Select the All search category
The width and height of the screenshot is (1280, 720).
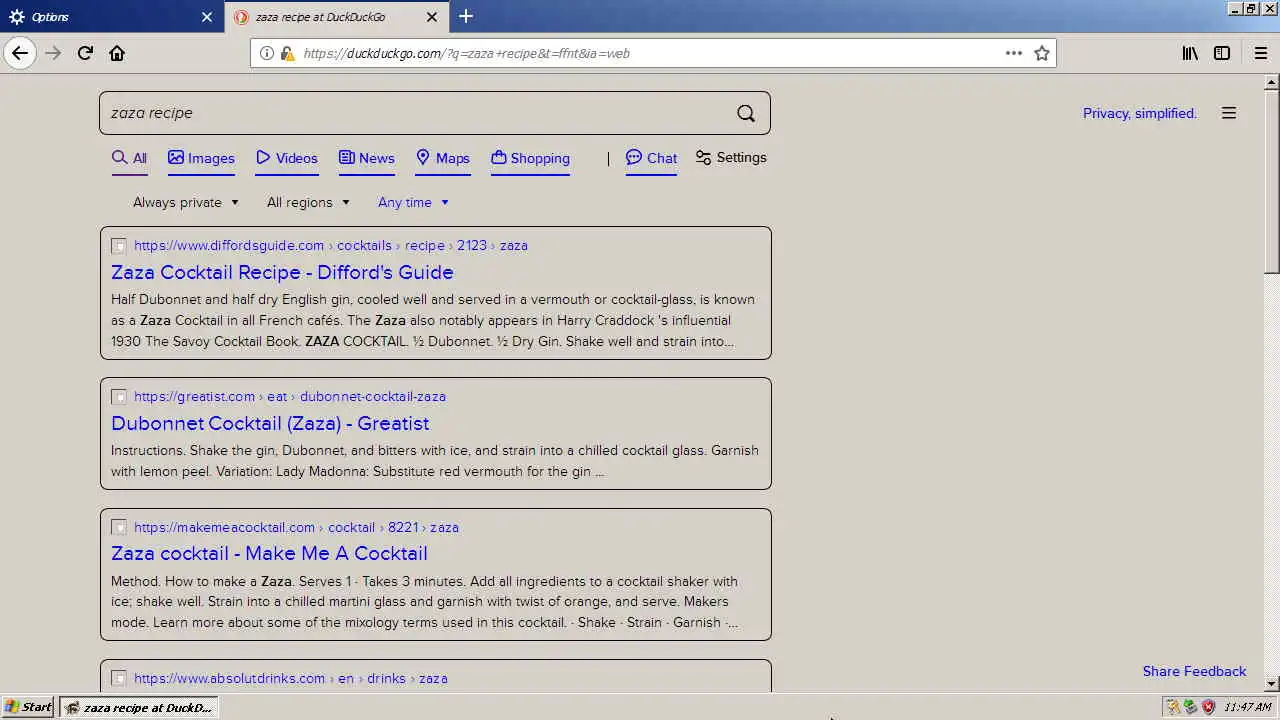(x=129, y=158)
